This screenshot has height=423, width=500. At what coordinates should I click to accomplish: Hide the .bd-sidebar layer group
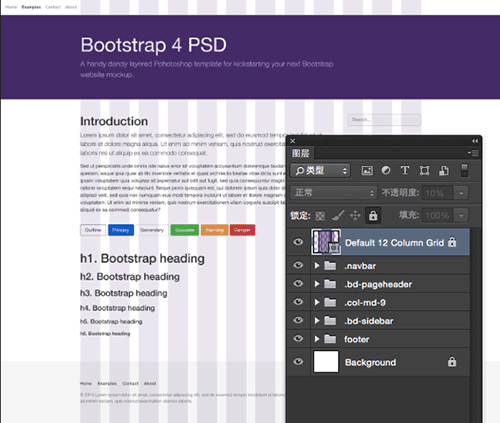click(x=298, y=320)
